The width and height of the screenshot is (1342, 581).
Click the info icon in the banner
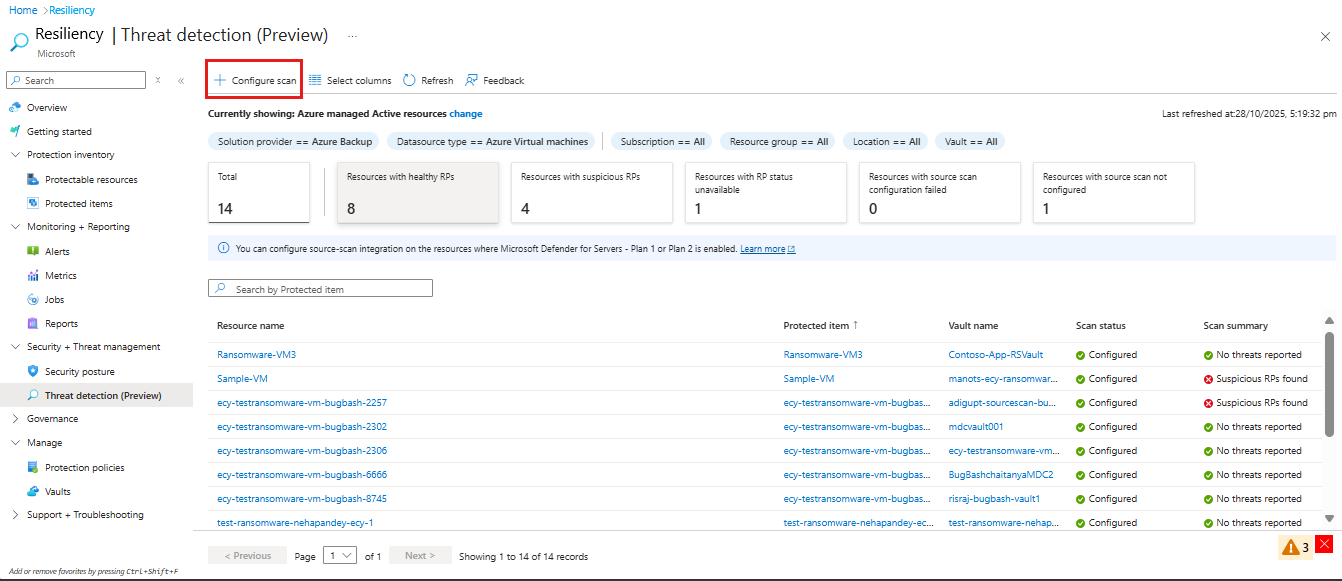point(222,248)
